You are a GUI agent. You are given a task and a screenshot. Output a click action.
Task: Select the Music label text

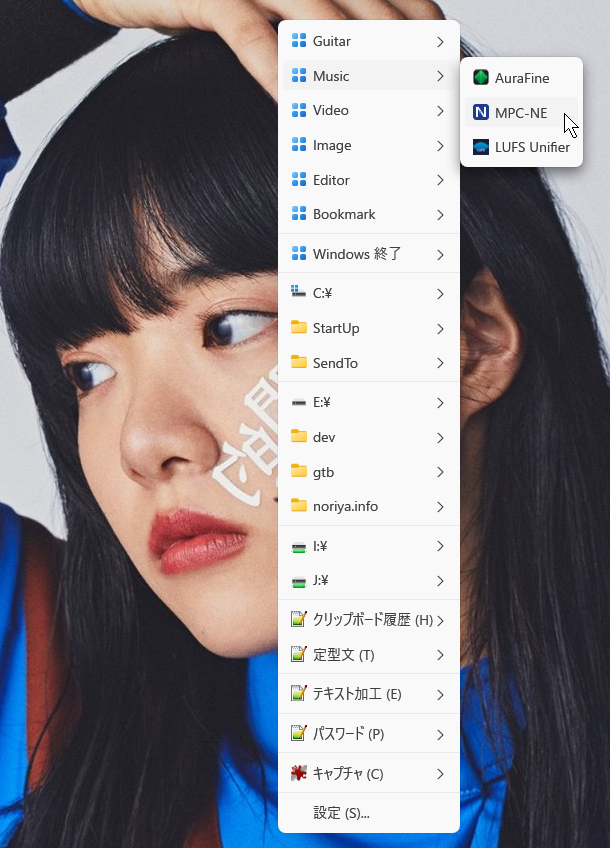point(331,76)
